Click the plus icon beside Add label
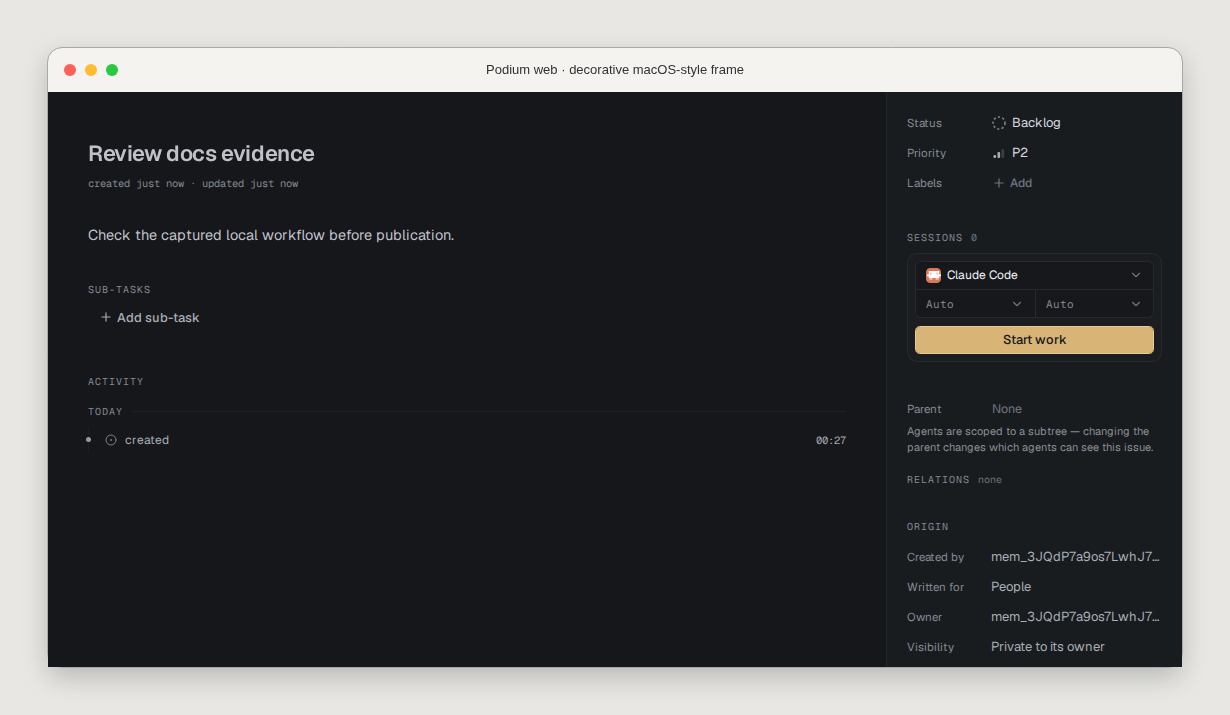Image resolution: width=1230 pixels, height=715 pixels. (x=998, y=183)
